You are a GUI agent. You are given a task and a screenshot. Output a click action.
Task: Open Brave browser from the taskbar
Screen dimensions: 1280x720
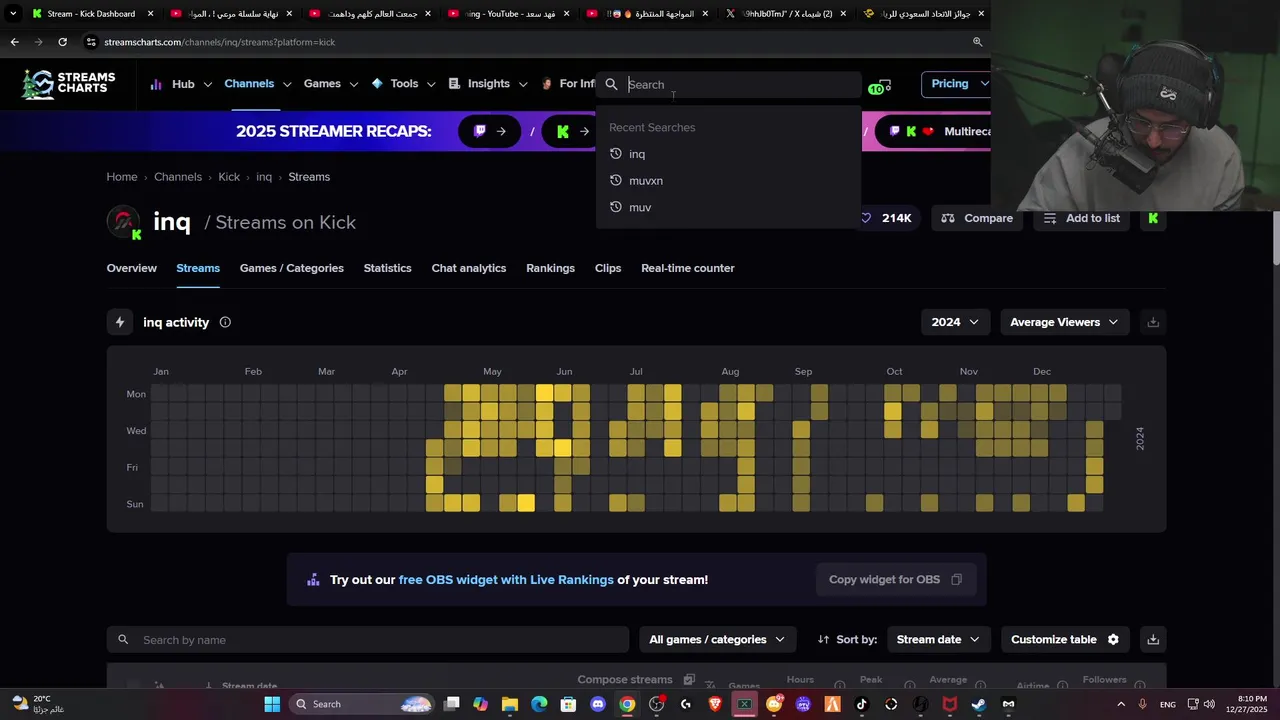(715, 704)
